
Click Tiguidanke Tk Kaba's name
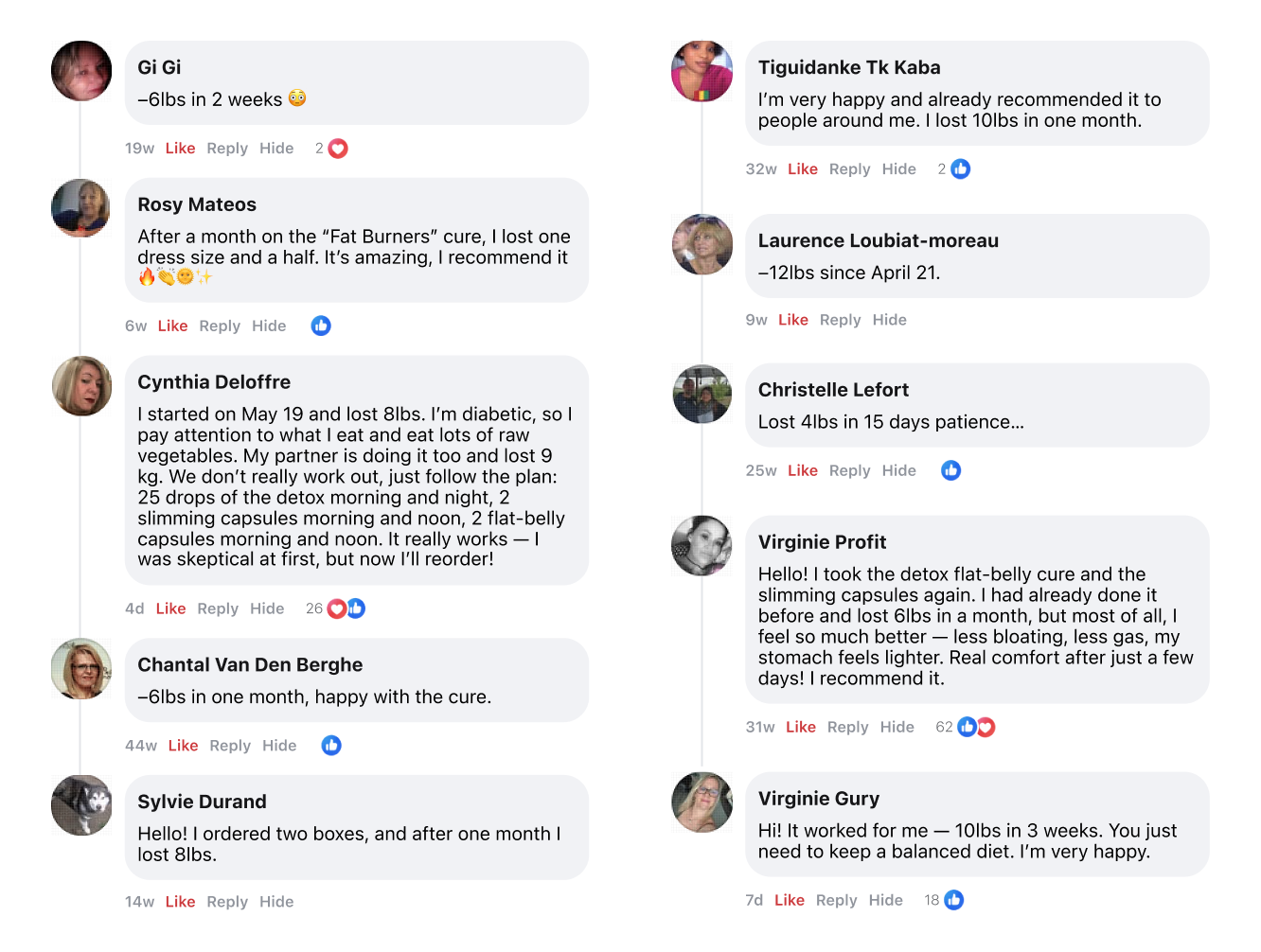(x=849, y=67)
